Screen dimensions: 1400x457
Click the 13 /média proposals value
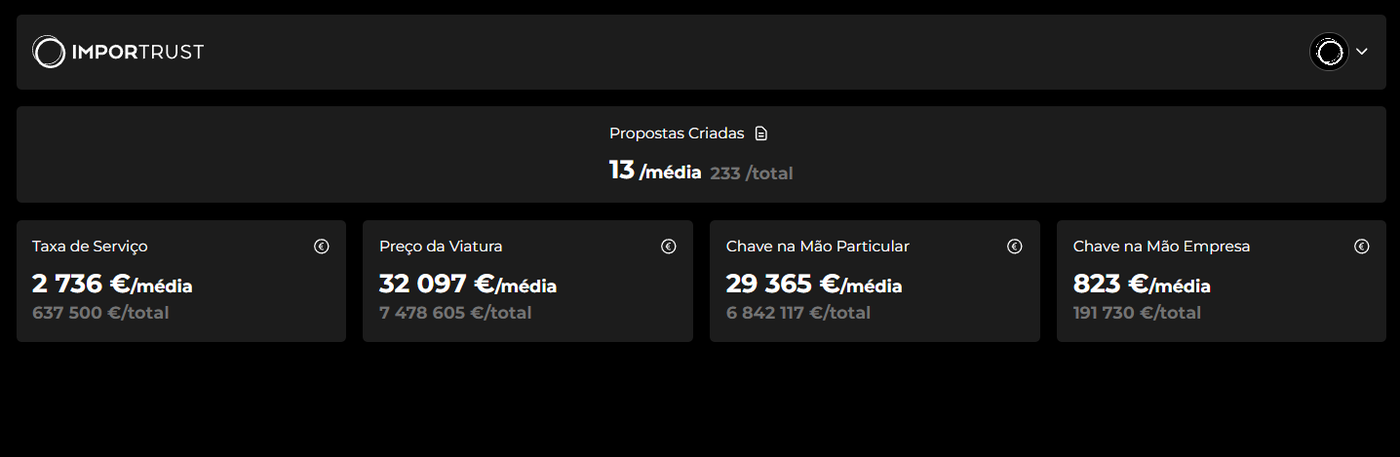pos(655,171)
